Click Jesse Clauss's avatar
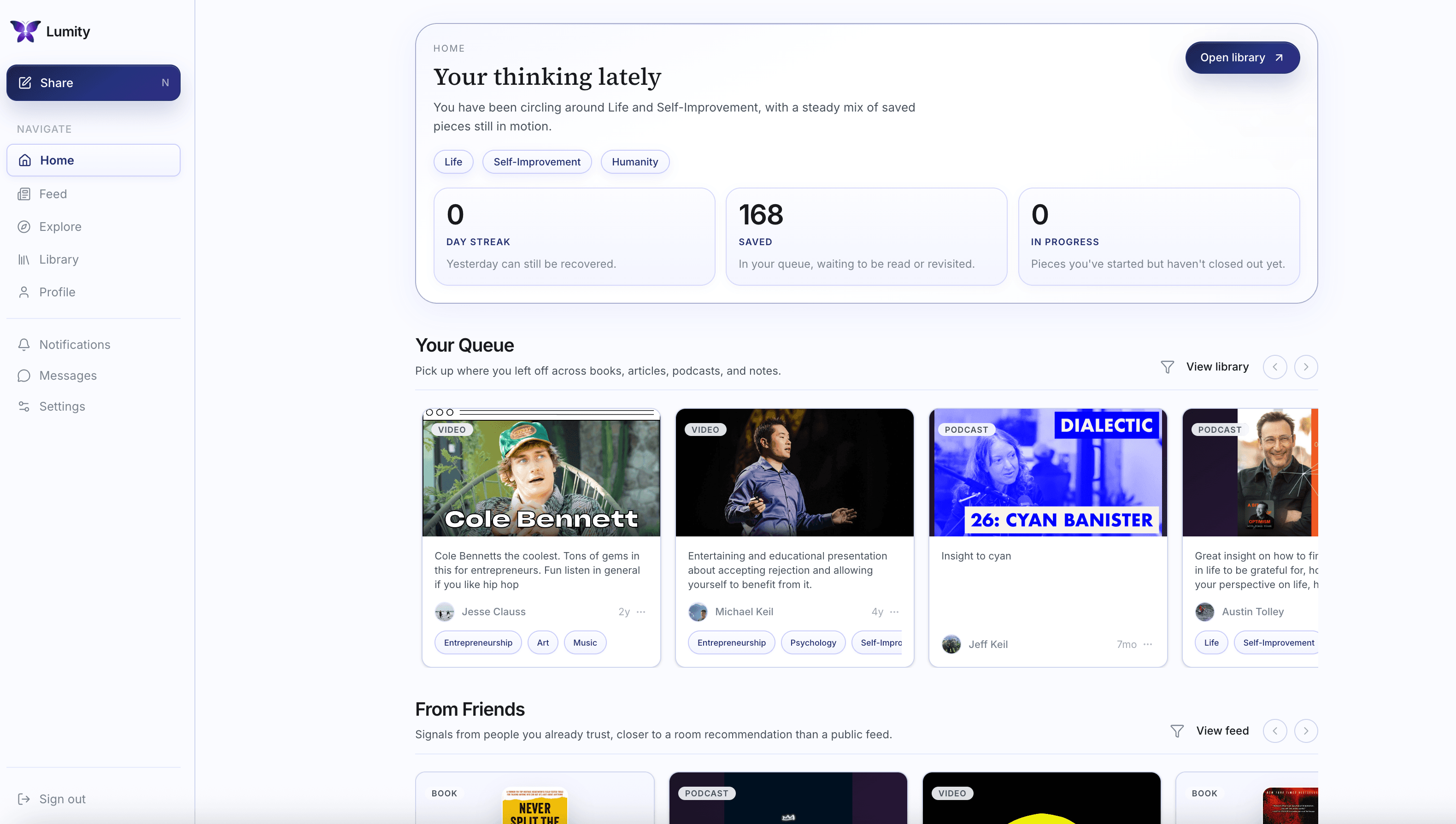Viewport: 1456px width, 824px height. [445, 612]
